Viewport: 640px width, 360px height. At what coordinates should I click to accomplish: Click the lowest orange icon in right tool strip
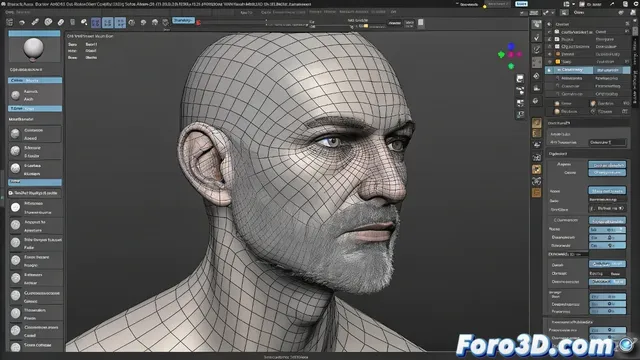tap(537, 192)
